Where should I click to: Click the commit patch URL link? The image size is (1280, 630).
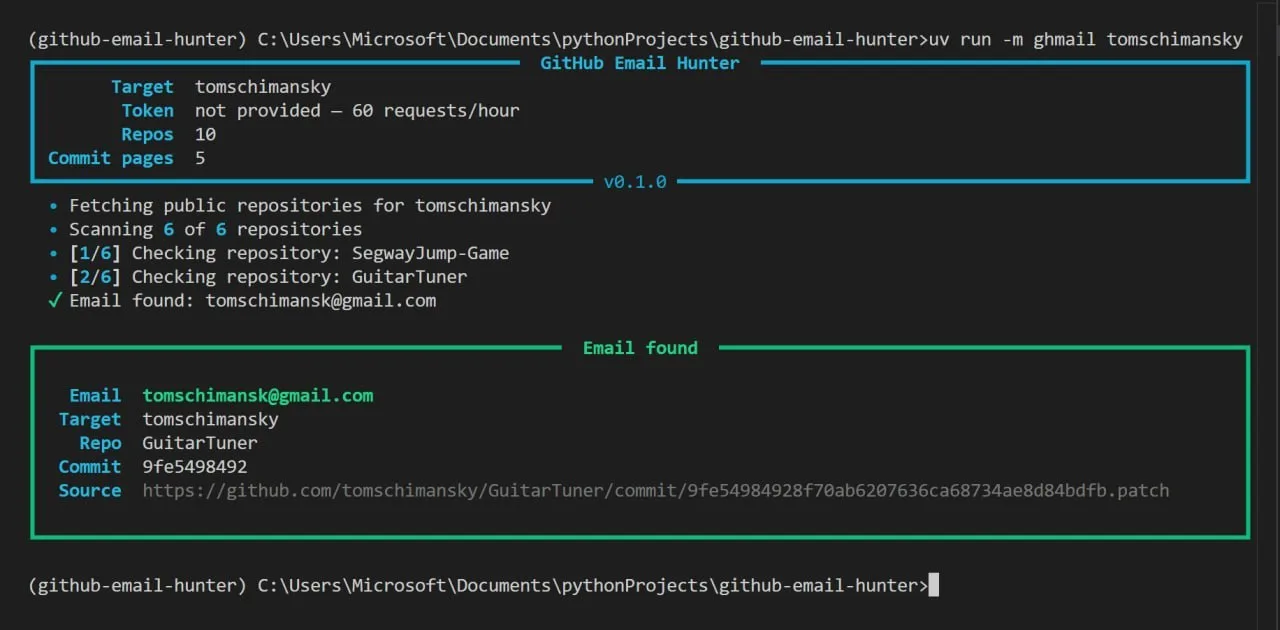pos(656,491)
